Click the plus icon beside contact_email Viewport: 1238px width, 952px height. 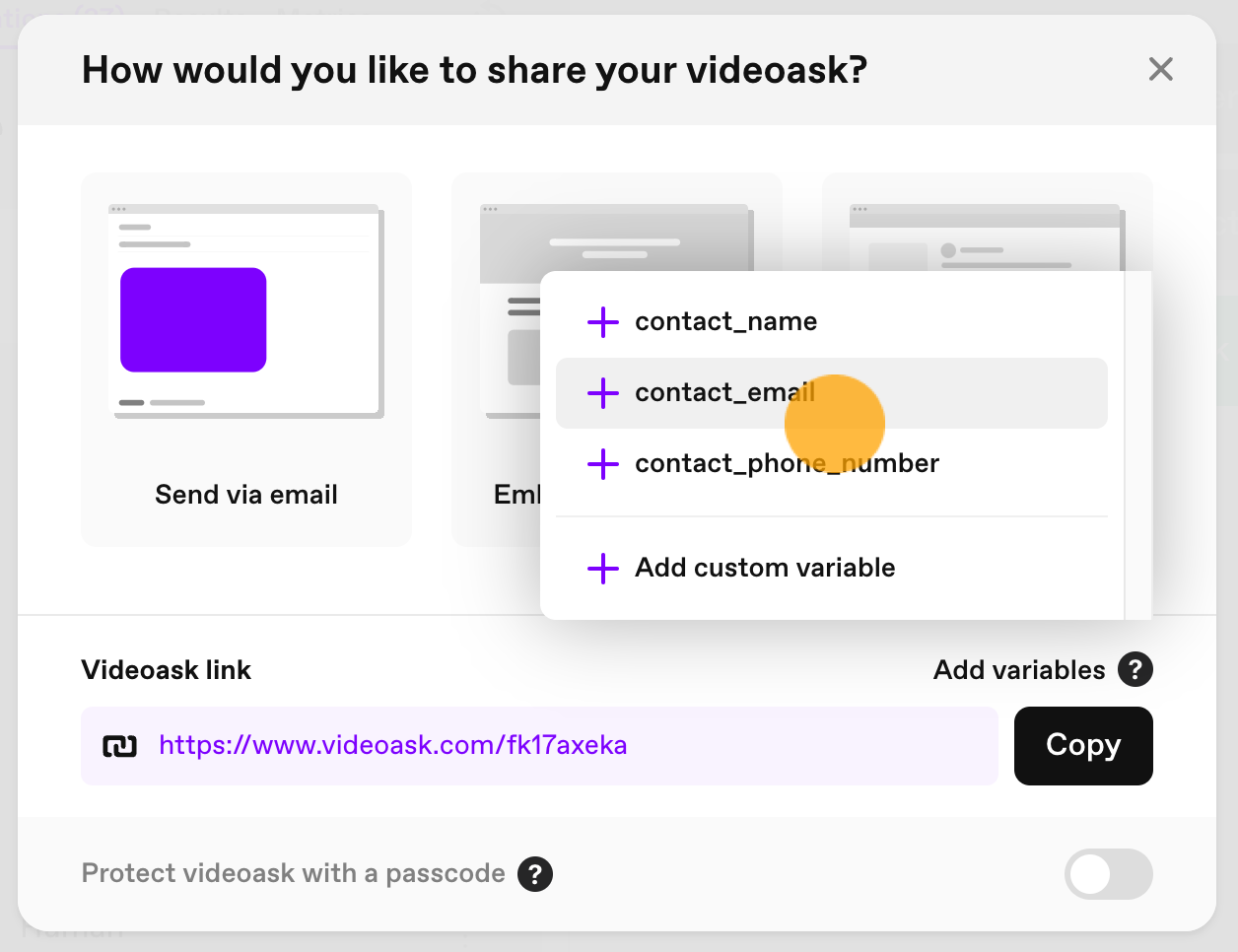602,393
